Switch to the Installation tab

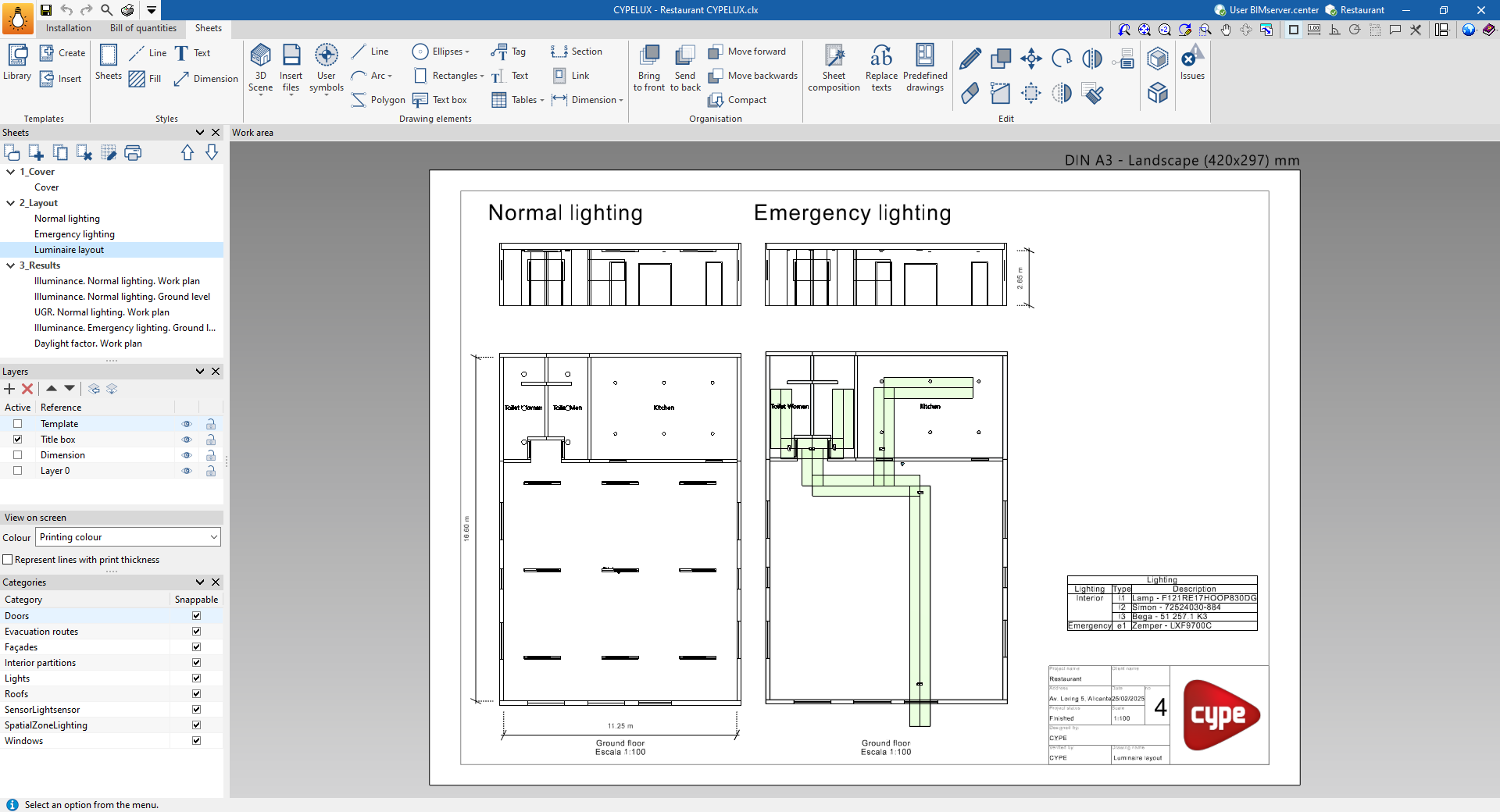click(68, 28)
